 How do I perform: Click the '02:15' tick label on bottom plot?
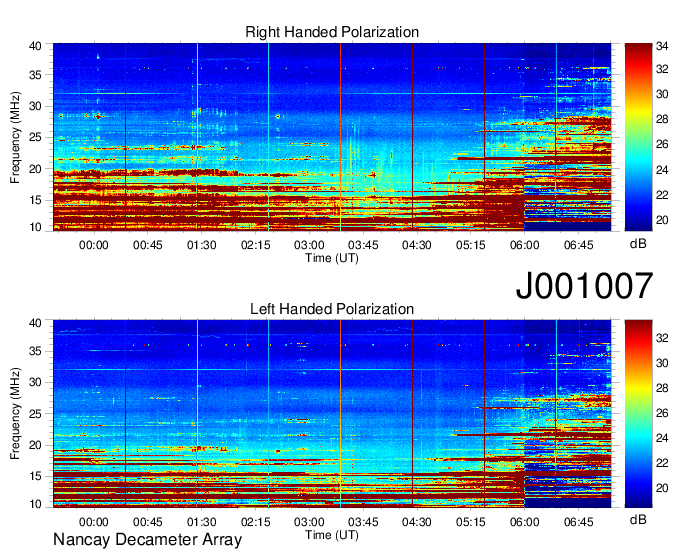point(255,522)
